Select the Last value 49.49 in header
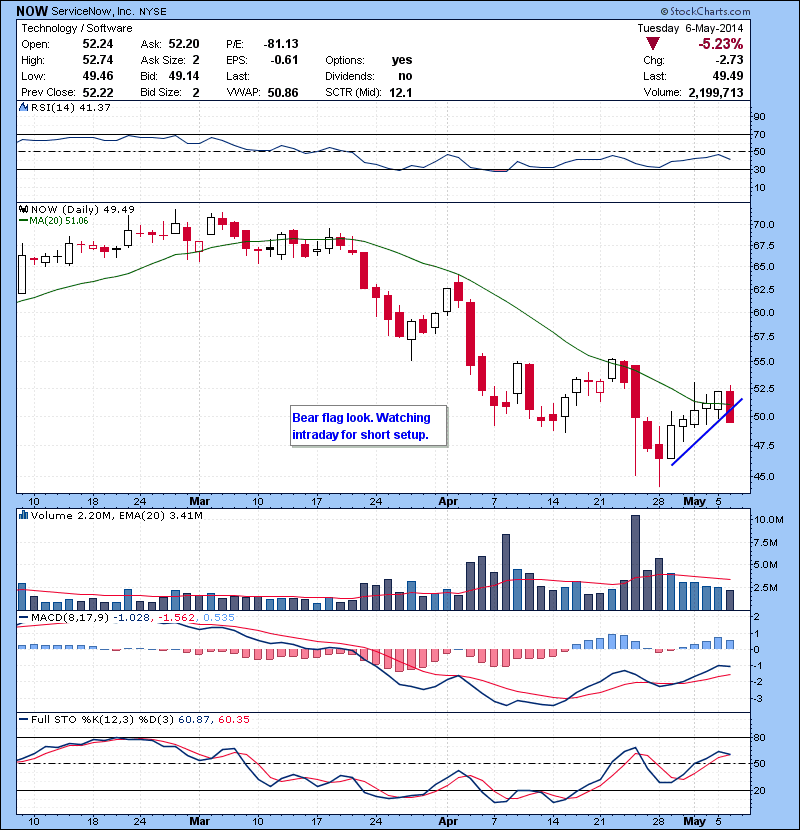 pyautogui.click(x=728, y=76)
